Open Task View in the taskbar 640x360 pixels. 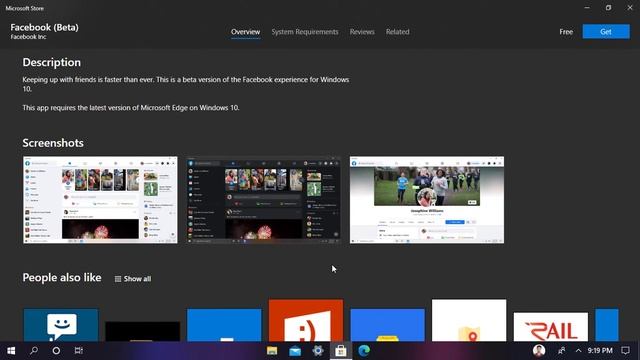coord(79,351)
